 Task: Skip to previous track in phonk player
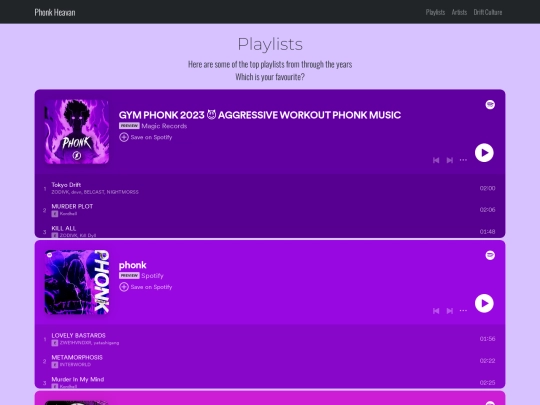[x=436, y=311]
